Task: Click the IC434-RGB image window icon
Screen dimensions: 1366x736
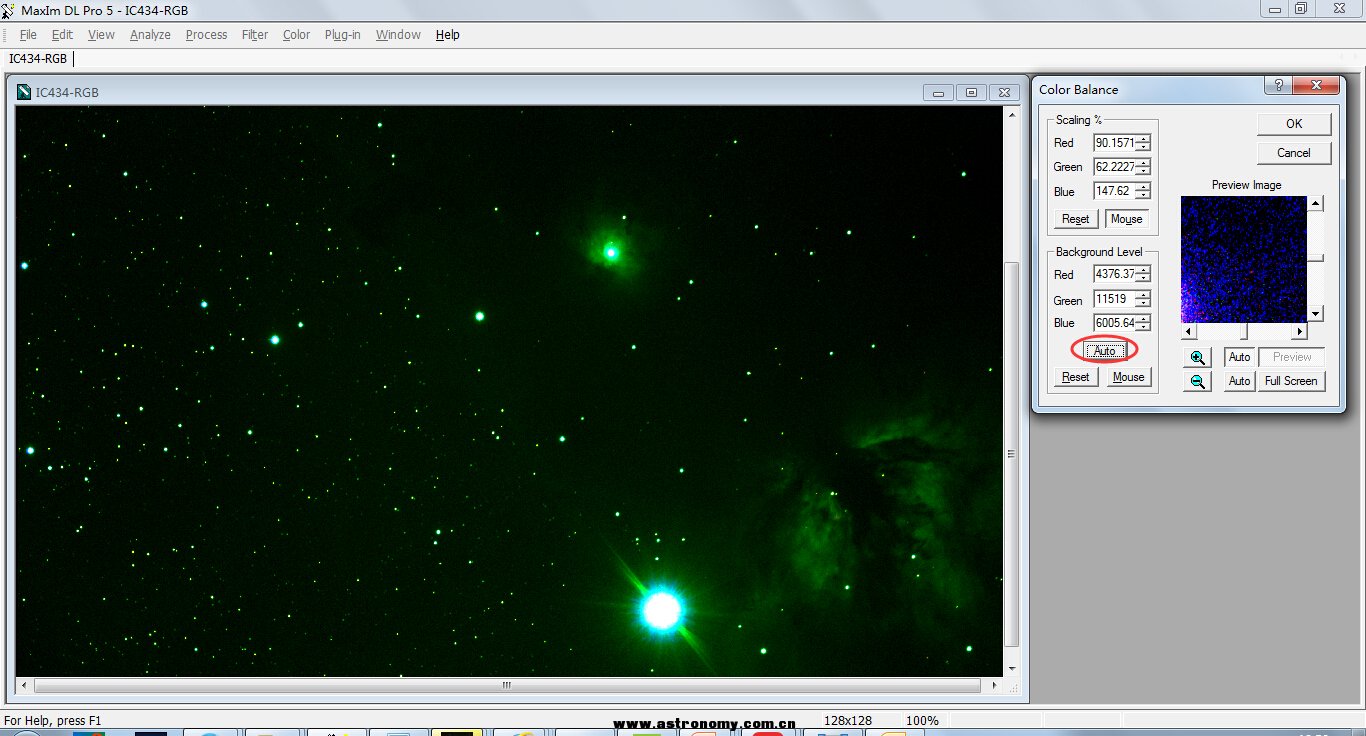Action: [24, 92]
